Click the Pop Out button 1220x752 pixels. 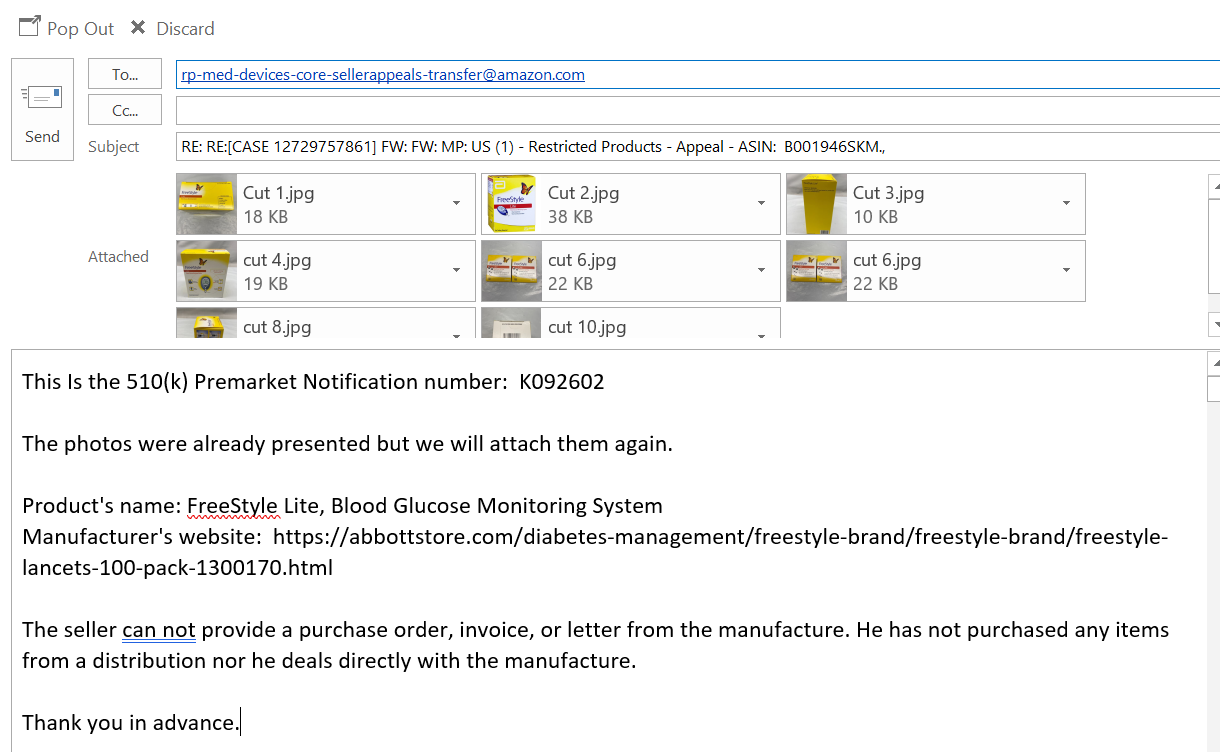click(67, 28)
